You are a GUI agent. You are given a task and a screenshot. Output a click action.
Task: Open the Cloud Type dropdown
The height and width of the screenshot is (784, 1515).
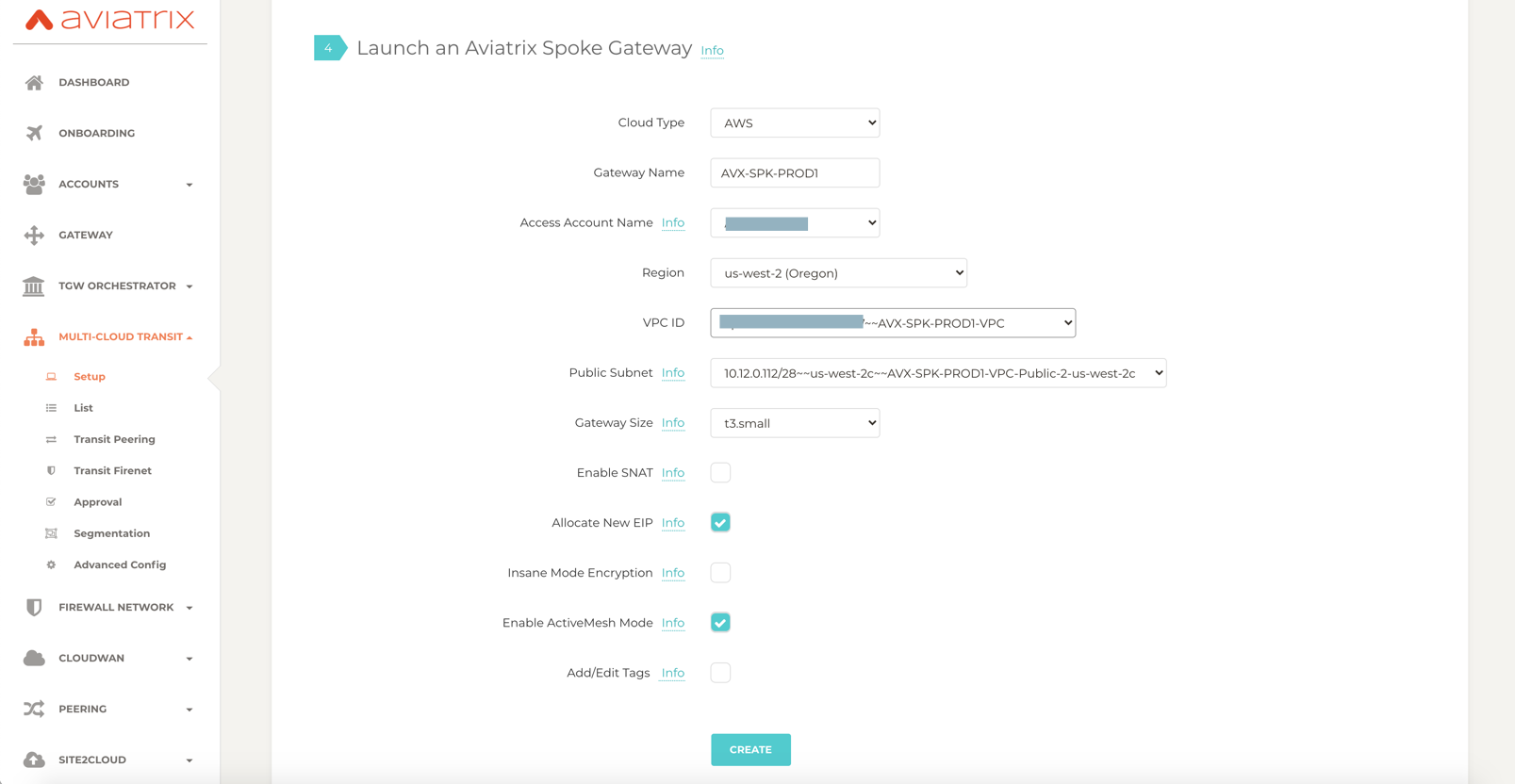pos(795,123)
